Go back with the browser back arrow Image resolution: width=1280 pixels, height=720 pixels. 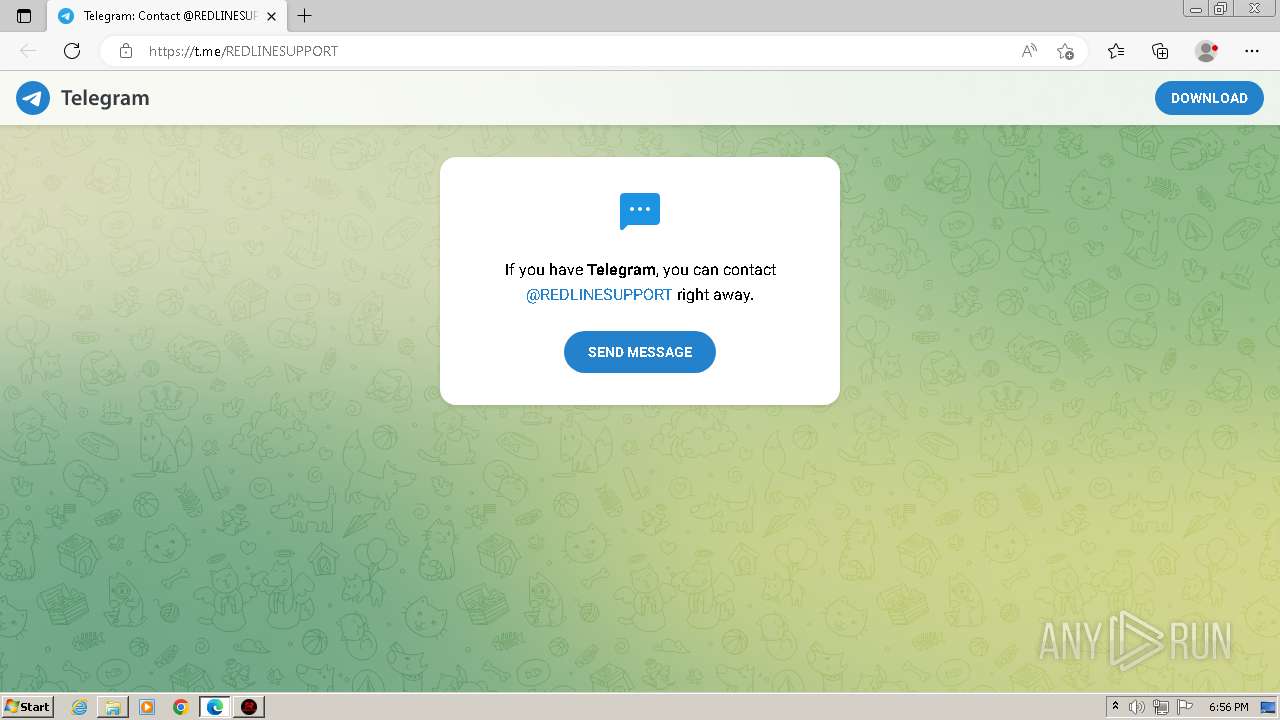tap(28, 51)
